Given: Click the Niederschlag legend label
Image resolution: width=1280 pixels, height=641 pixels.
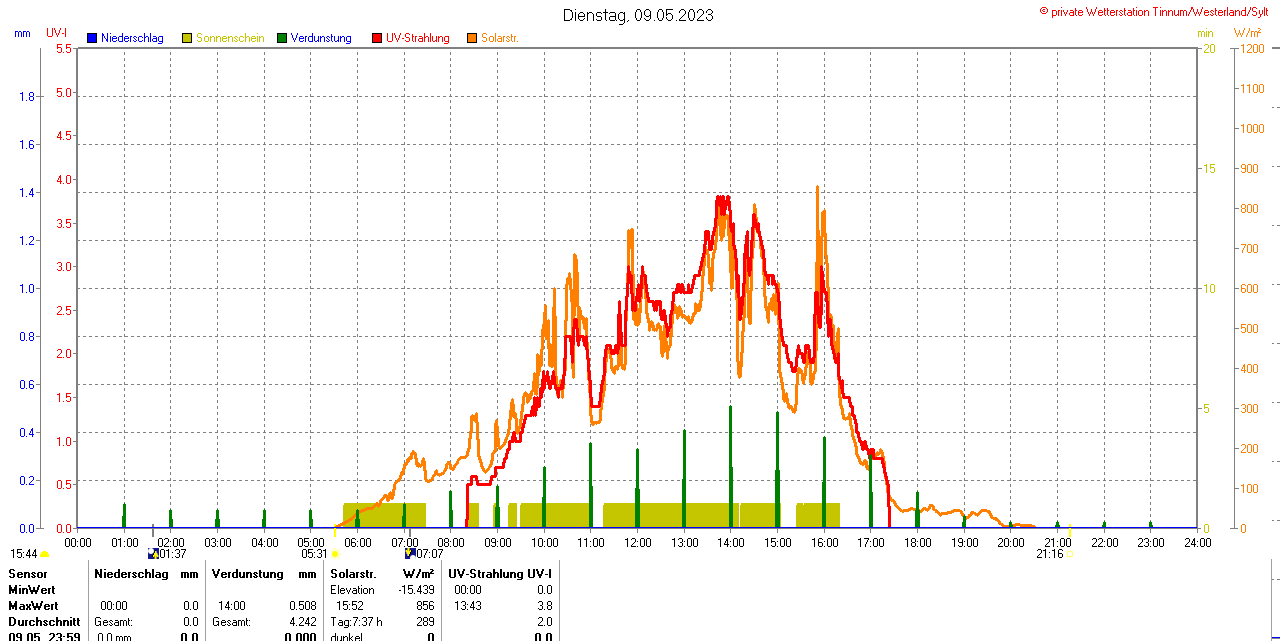Looking at the screenshot, I should 132,38.
